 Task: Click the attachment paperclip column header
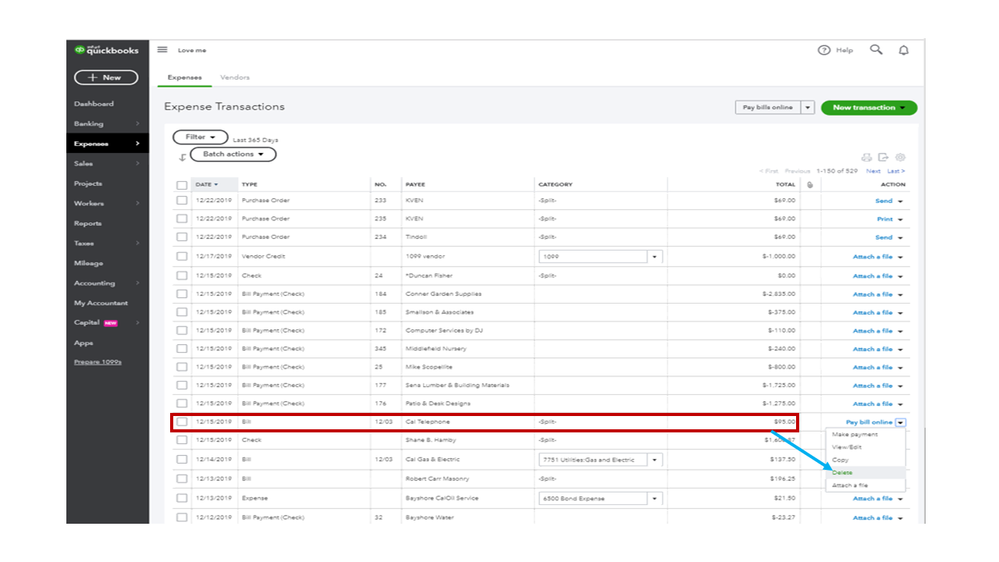click(810, 185)
